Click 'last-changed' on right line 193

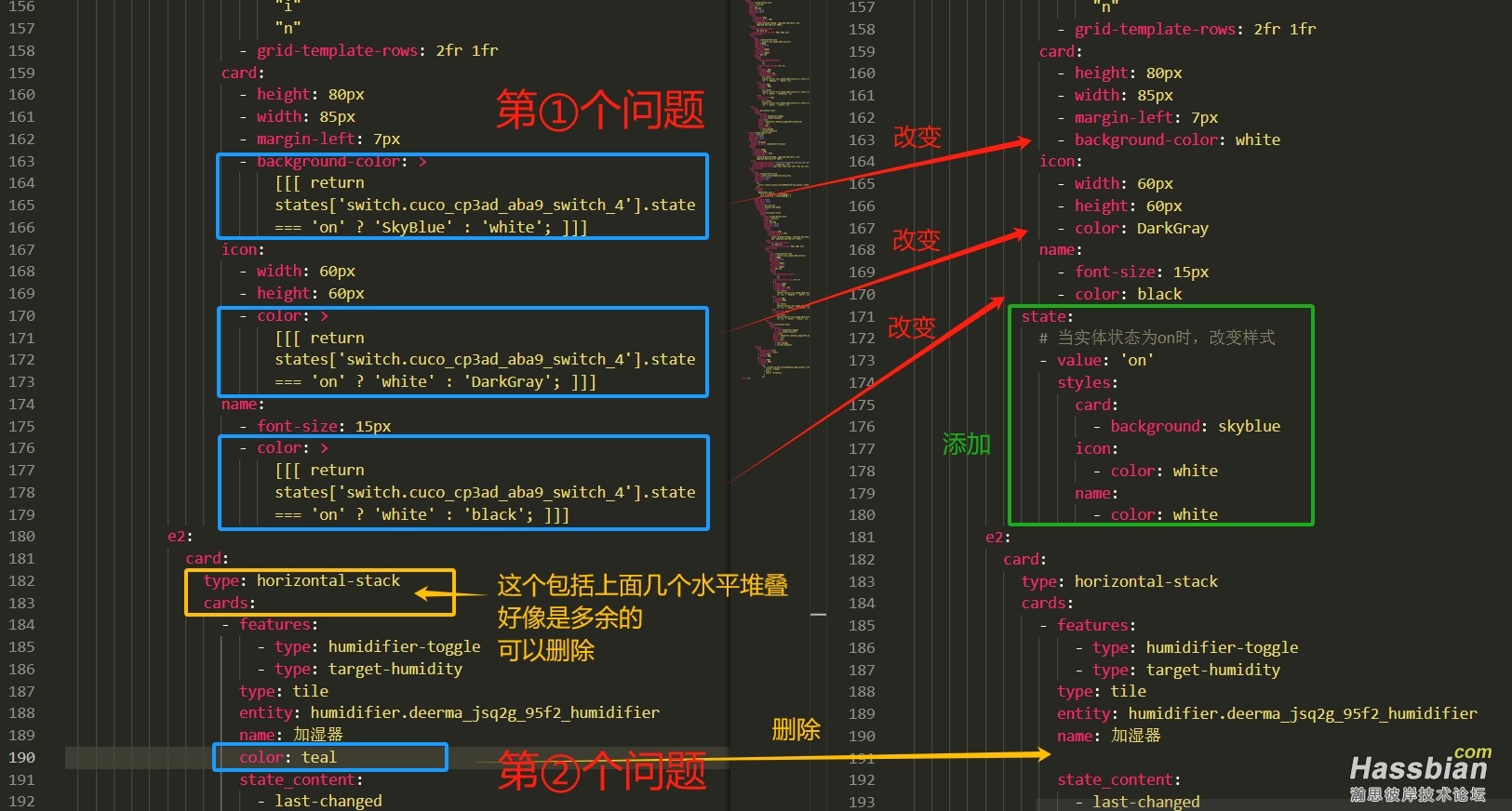pyautogui.click(x=1146, y=802)
